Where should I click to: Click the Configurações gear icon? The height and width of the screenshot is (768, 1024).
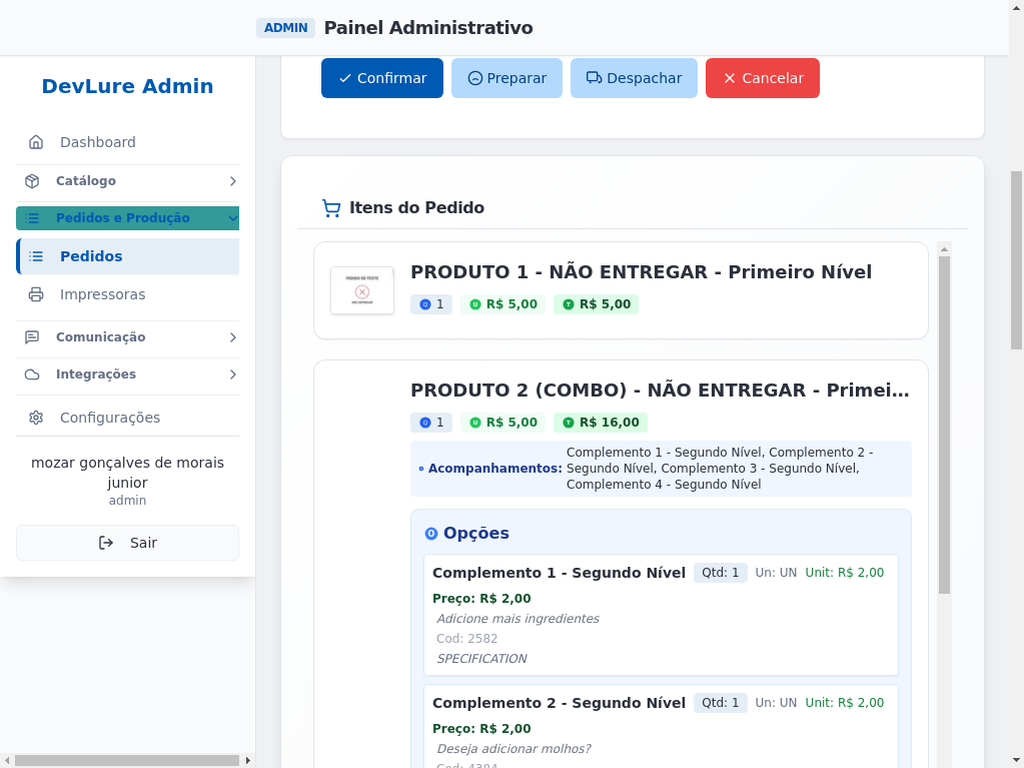[x=36, y=418]
